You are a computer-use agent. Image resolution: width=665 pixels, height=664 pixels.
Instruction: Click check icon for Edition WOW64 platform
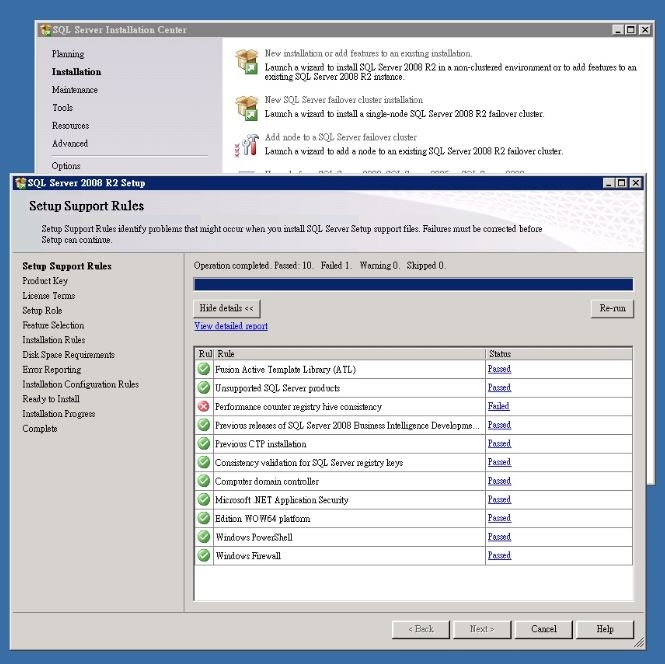point(204,518)
